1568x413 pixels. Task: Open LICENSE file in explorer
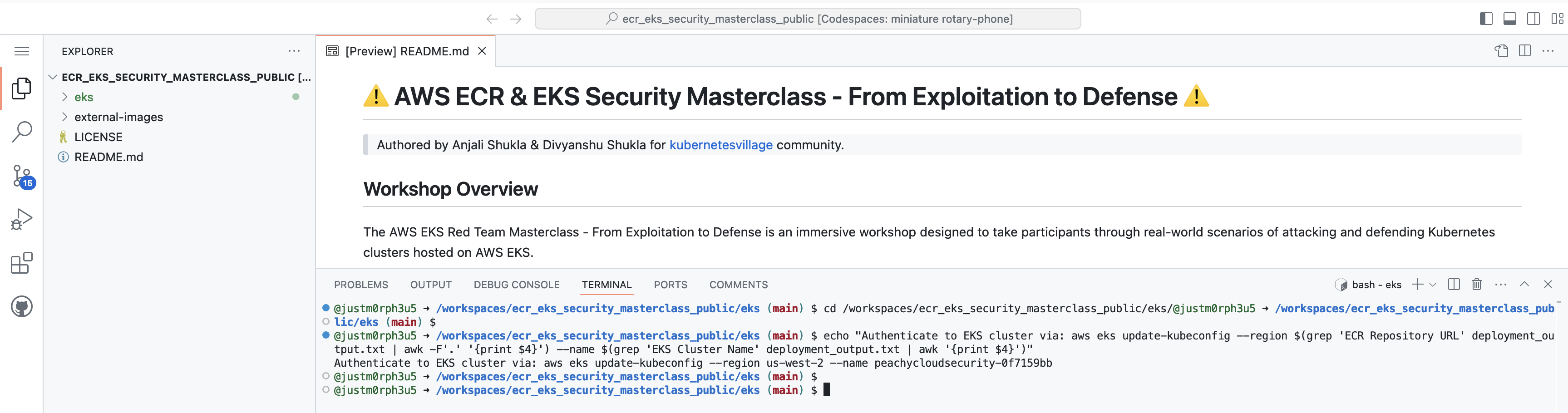(x=98, y=138)
